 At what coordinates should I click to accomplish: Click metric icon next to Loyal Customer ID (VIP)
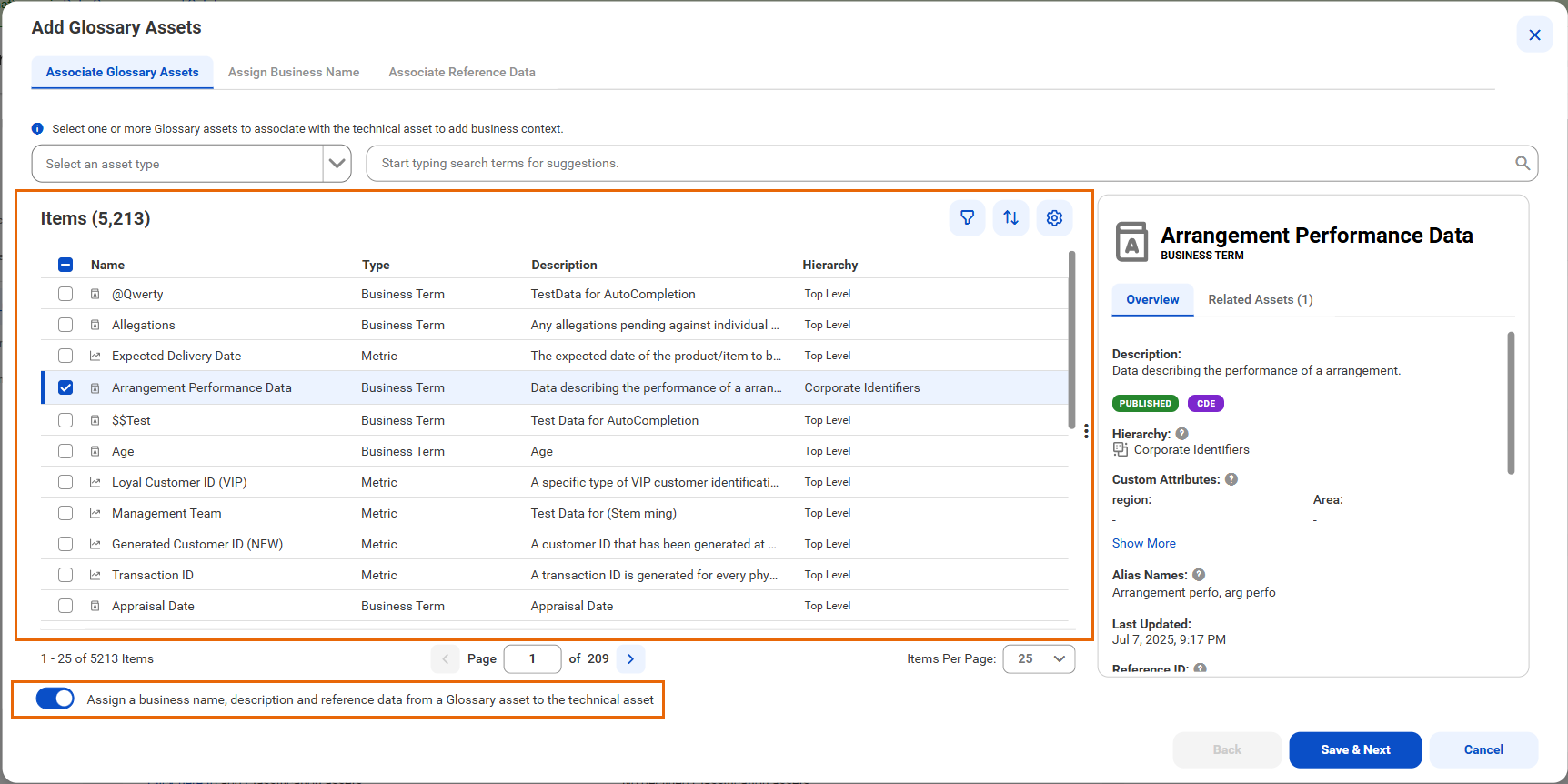point(95,482)
